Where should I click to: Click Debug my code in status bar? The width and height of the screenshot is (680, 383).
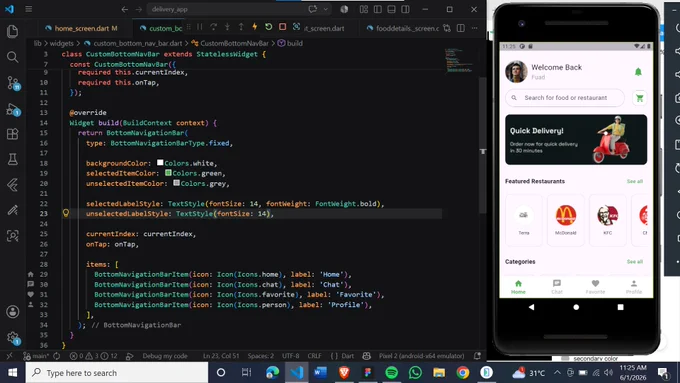(165, 356)
